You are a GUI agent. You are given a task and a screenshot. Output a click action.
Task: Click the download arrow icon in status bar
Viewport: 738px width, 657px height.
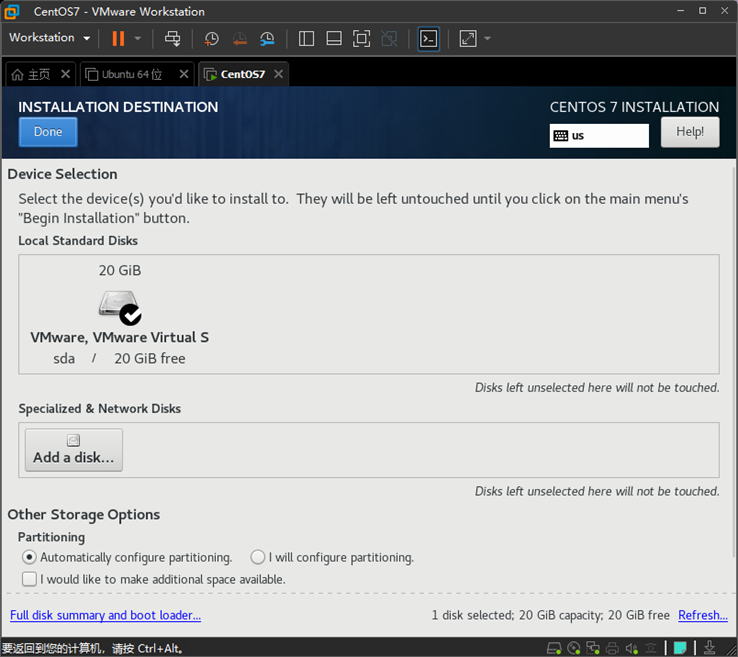(x=709, y=648)
